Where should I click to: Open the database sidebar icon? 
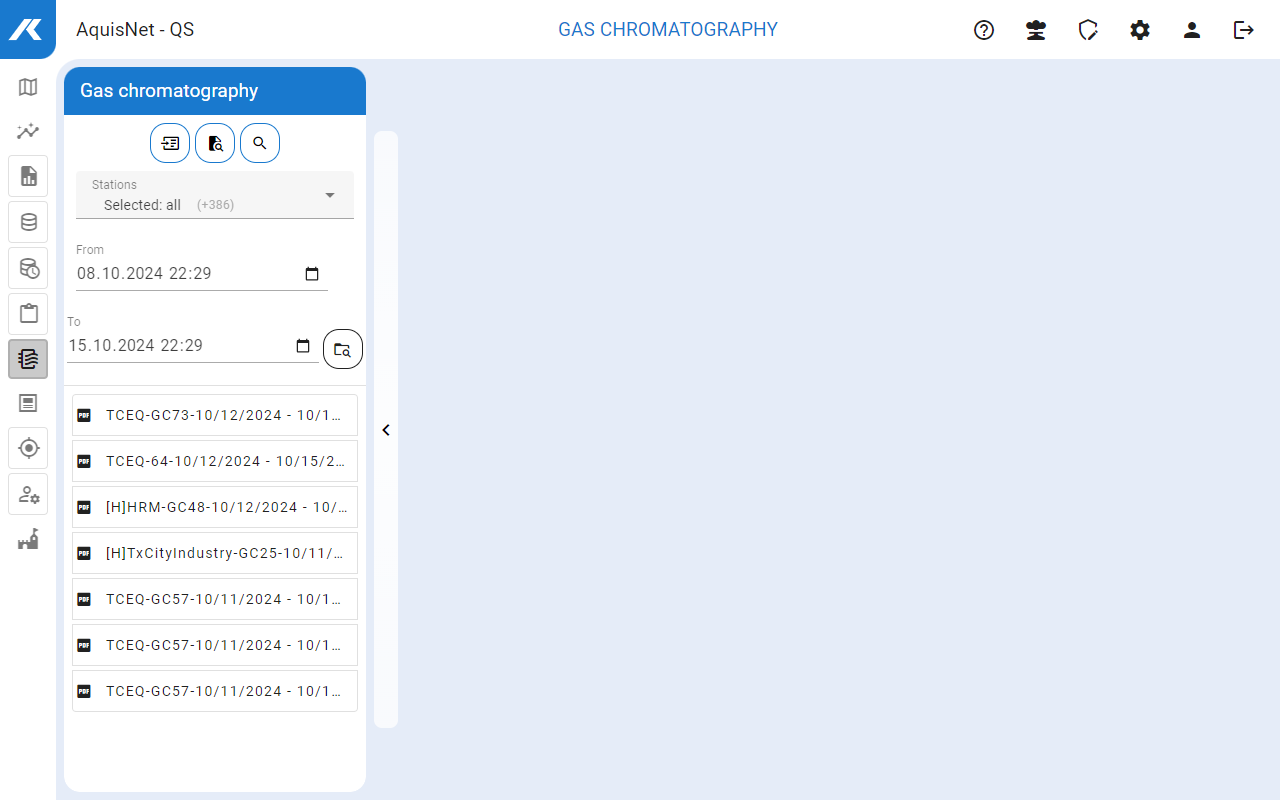pyautogui.click(x=28, y=222)
